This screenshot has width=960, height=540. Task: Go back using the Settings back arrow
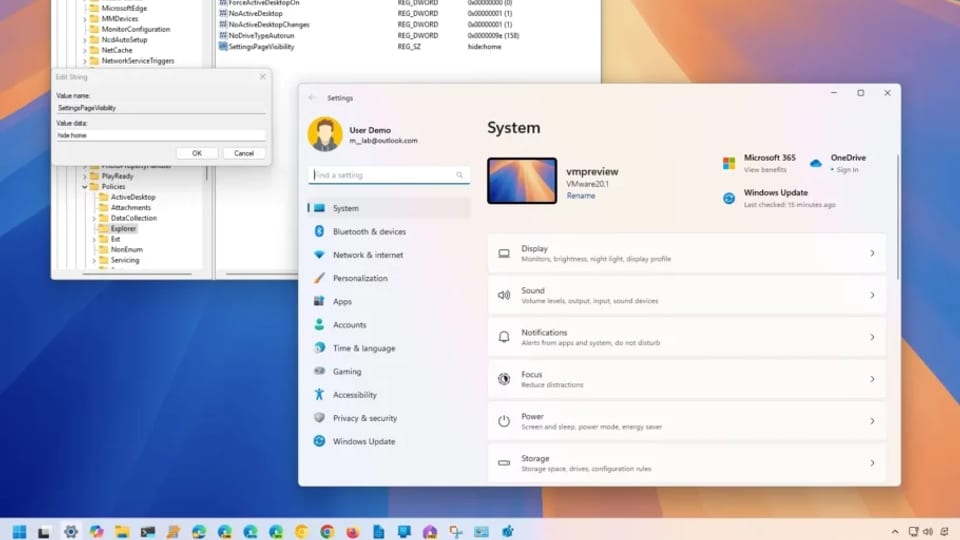tap(312, 98)
